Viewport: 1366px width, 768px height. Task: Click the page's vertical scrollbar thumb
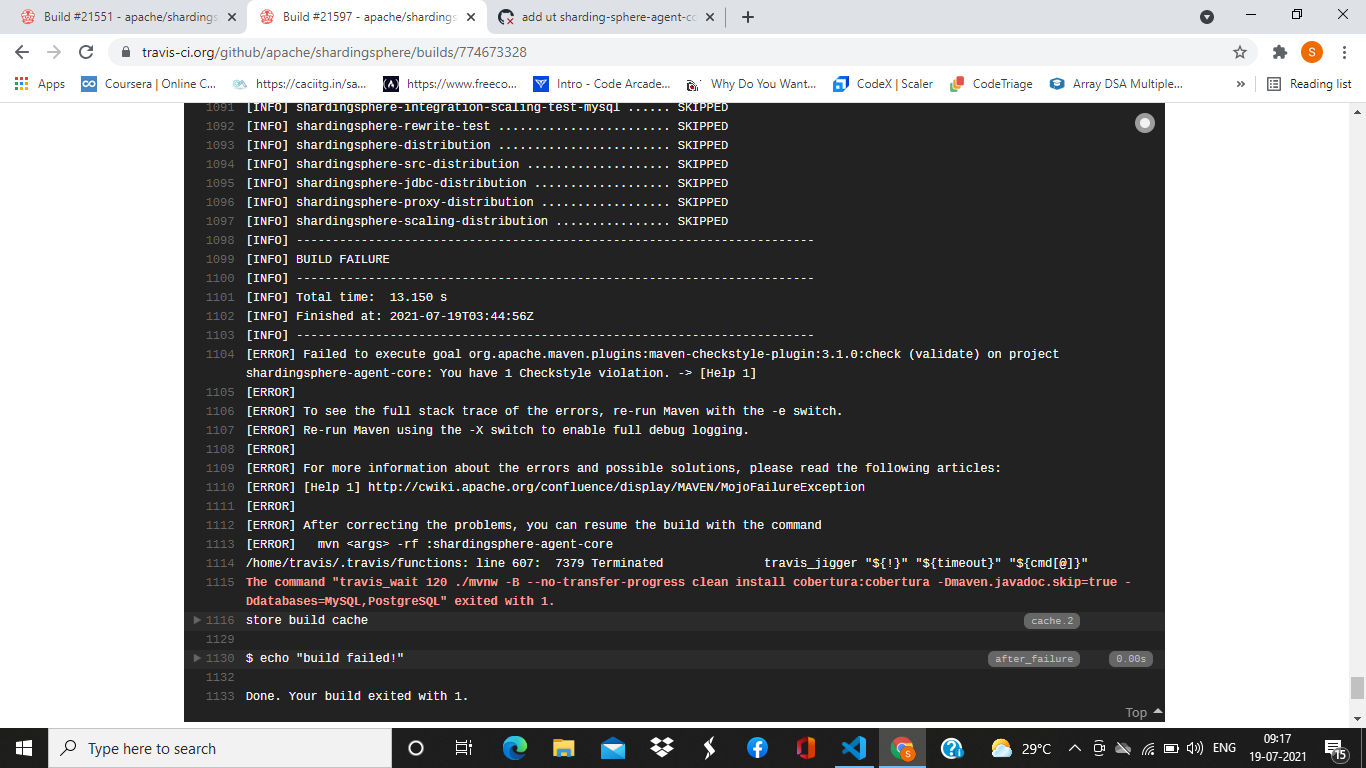(1357, 688)
